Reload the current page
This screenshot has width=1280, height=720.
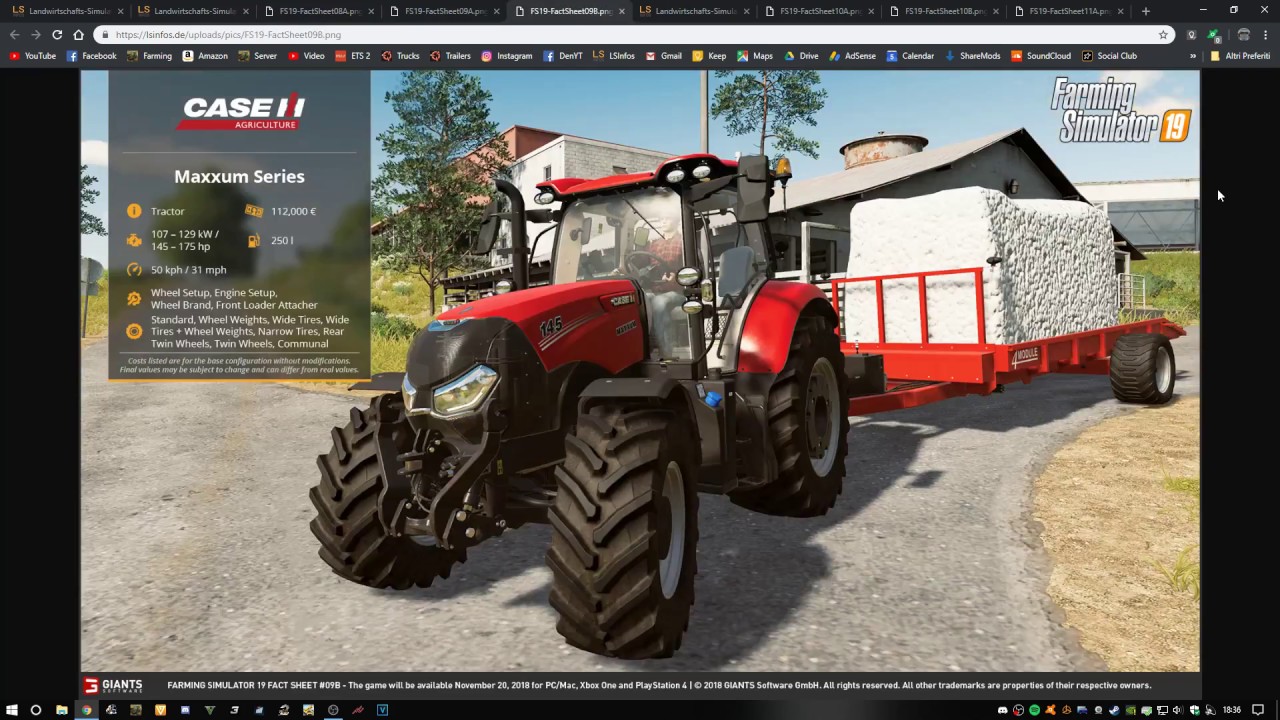[57, 34]
